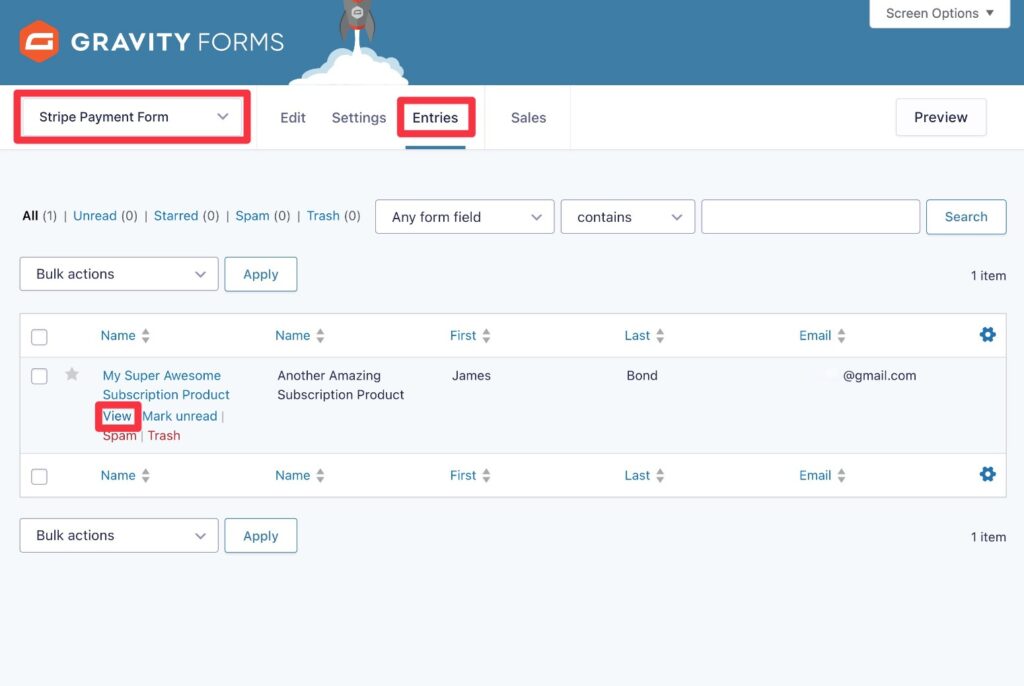The height and width of the screenshot is (686, 1024).
Task: Open column settings gear in table footer
Action: [987, 474]
